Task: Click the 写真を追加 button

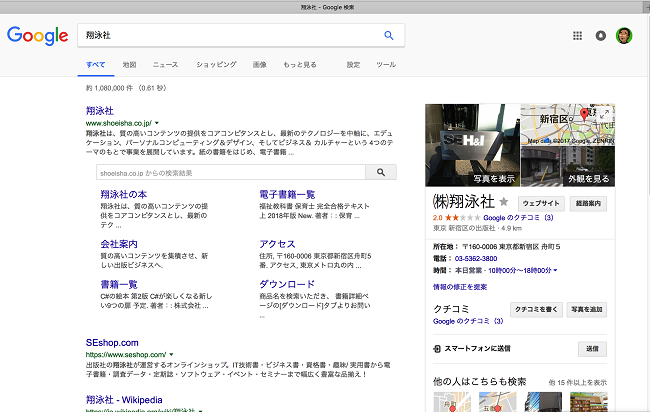Action: tap(587, 310)
